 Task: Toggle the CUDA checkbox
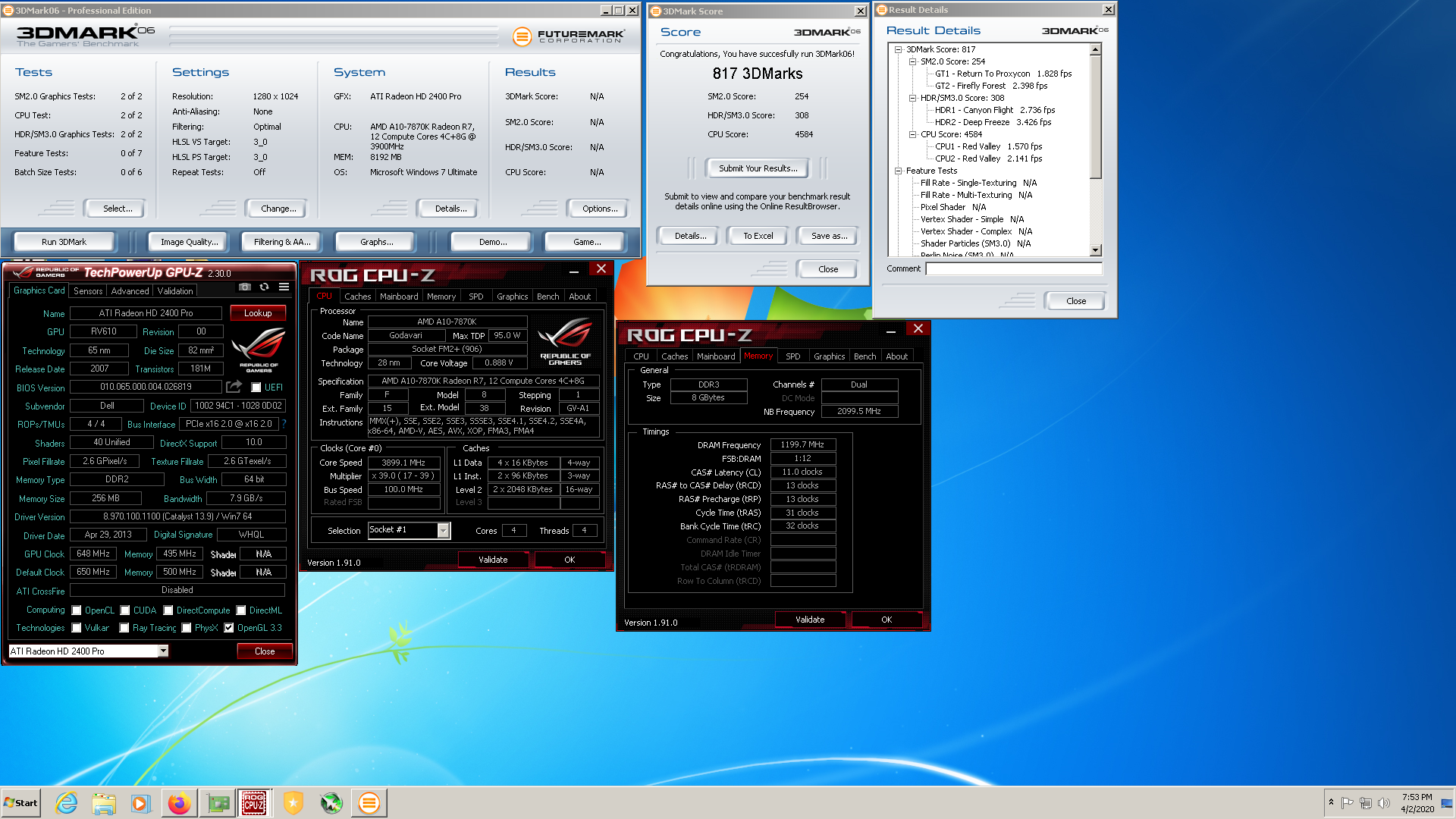[125, 610]
